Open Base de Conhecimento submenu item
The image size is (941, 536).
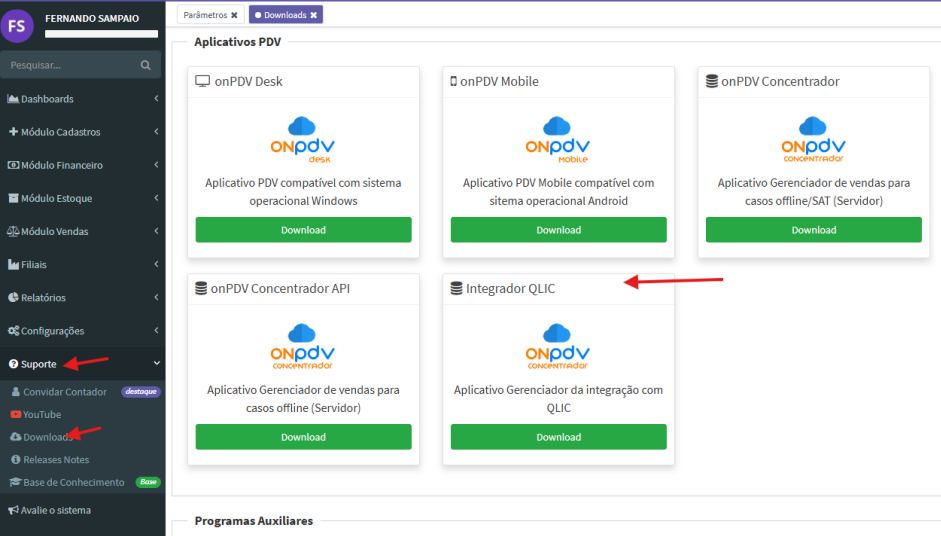[73, 483]
